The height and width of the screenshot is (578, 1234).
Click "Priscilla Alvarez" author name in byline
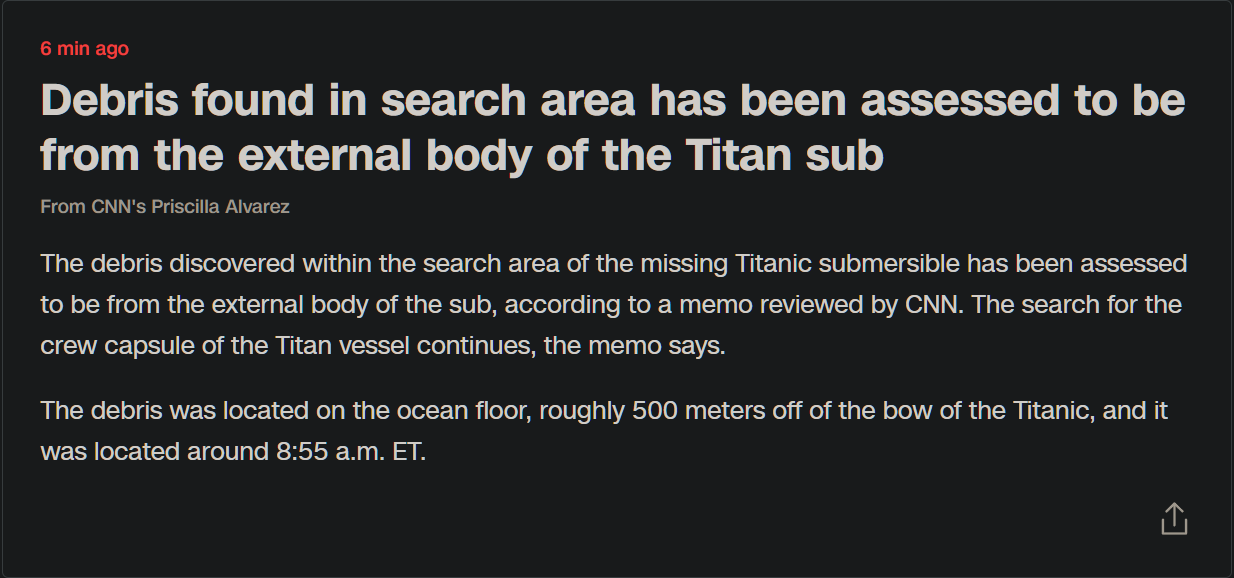220,207
